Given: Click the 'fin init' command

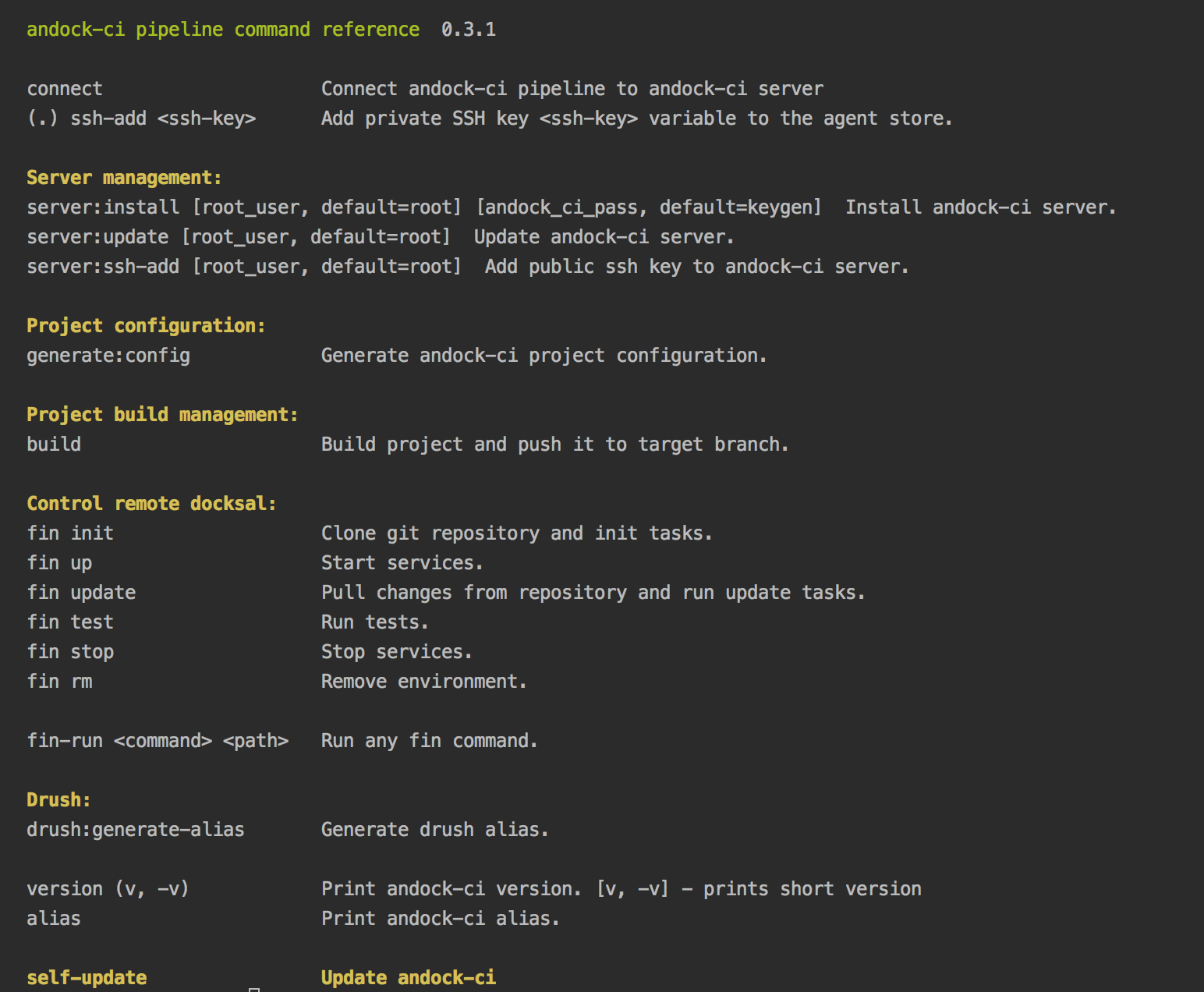Looking at the screenshot, I should [70, 533].
